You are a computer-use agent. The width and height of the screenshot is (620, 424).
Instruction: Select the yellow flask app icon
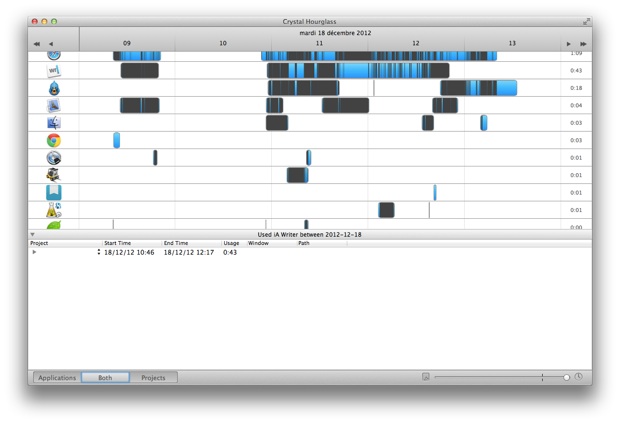point(54,210)
